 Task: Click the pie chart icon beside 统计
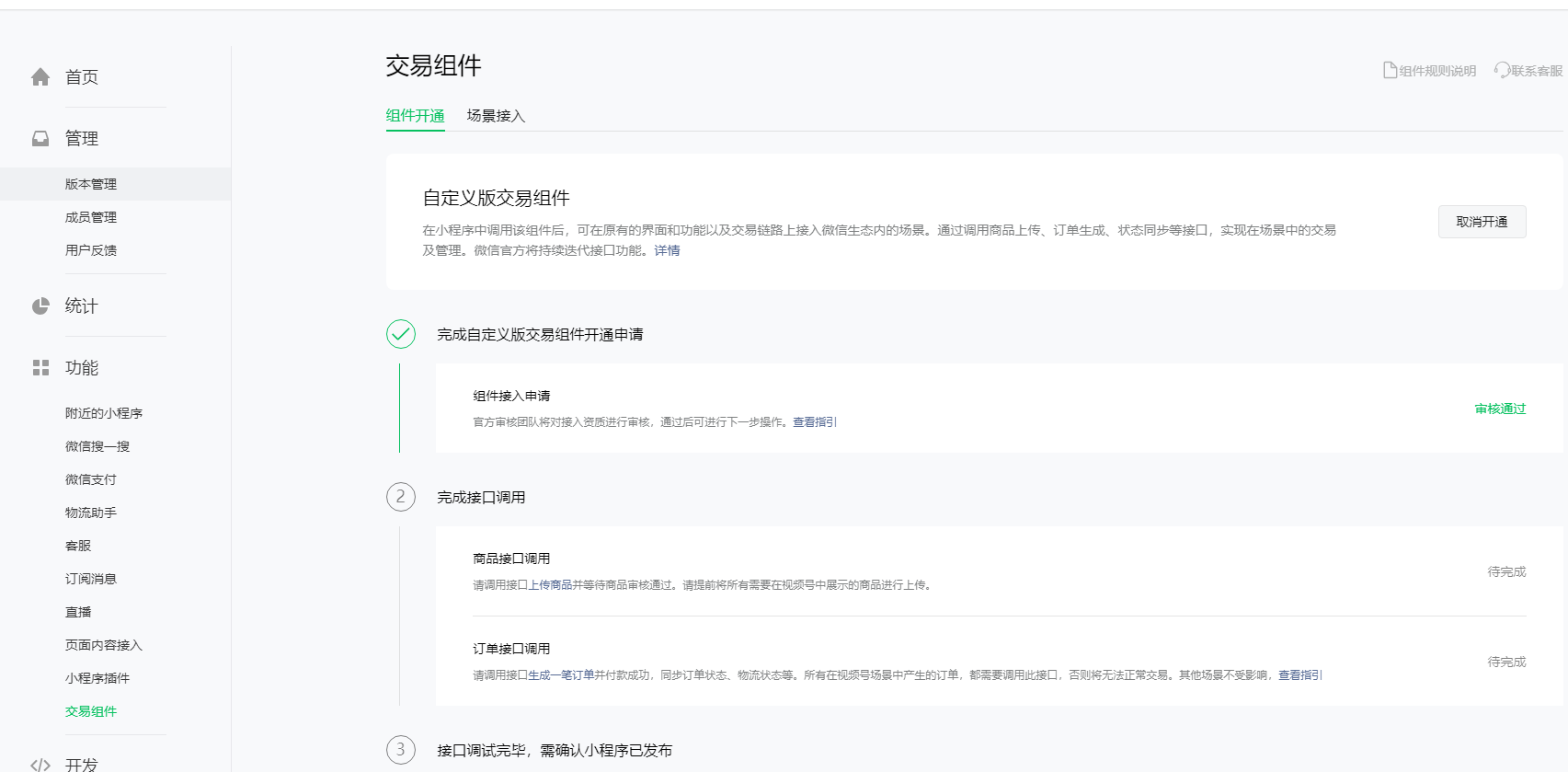click(x=40, y=306)
